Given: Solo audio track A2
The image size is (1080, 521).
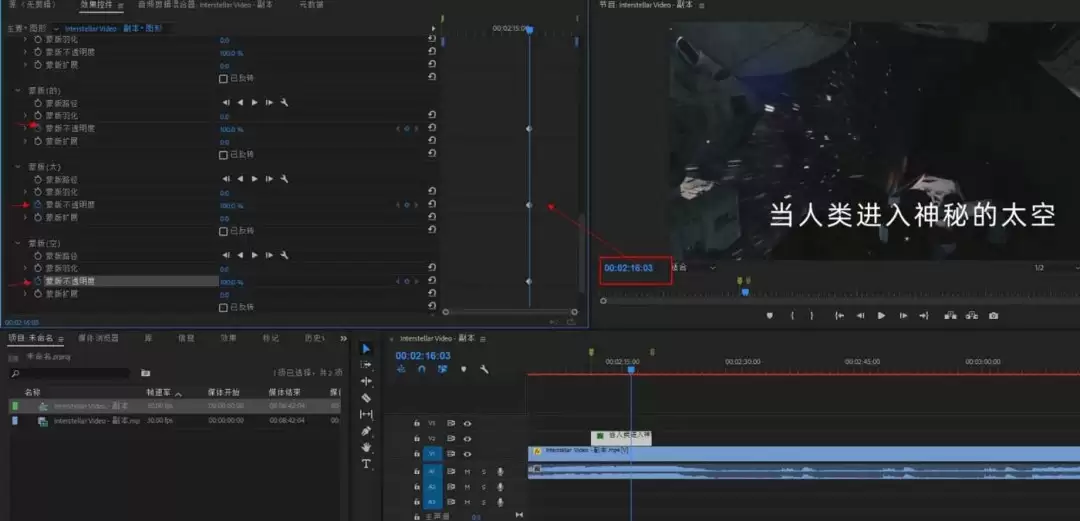Looking at the screenshot, I should tap(484, 487).
